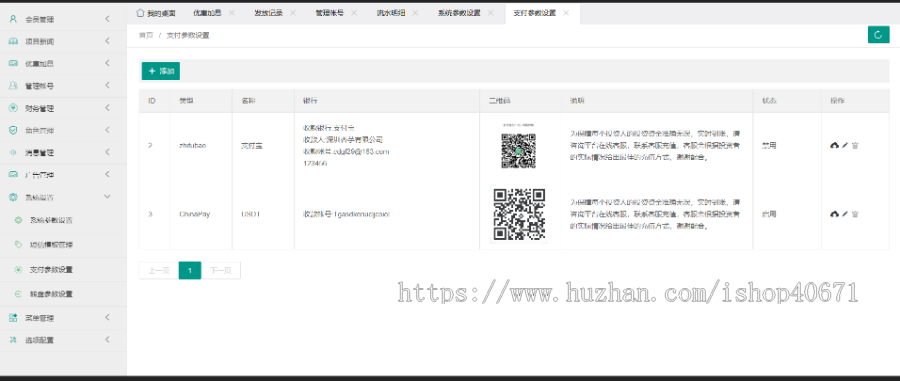This screenshot has height=381, width=900.
Task: Close the 流水明细 tab
Action: click(x=415, y=13)
